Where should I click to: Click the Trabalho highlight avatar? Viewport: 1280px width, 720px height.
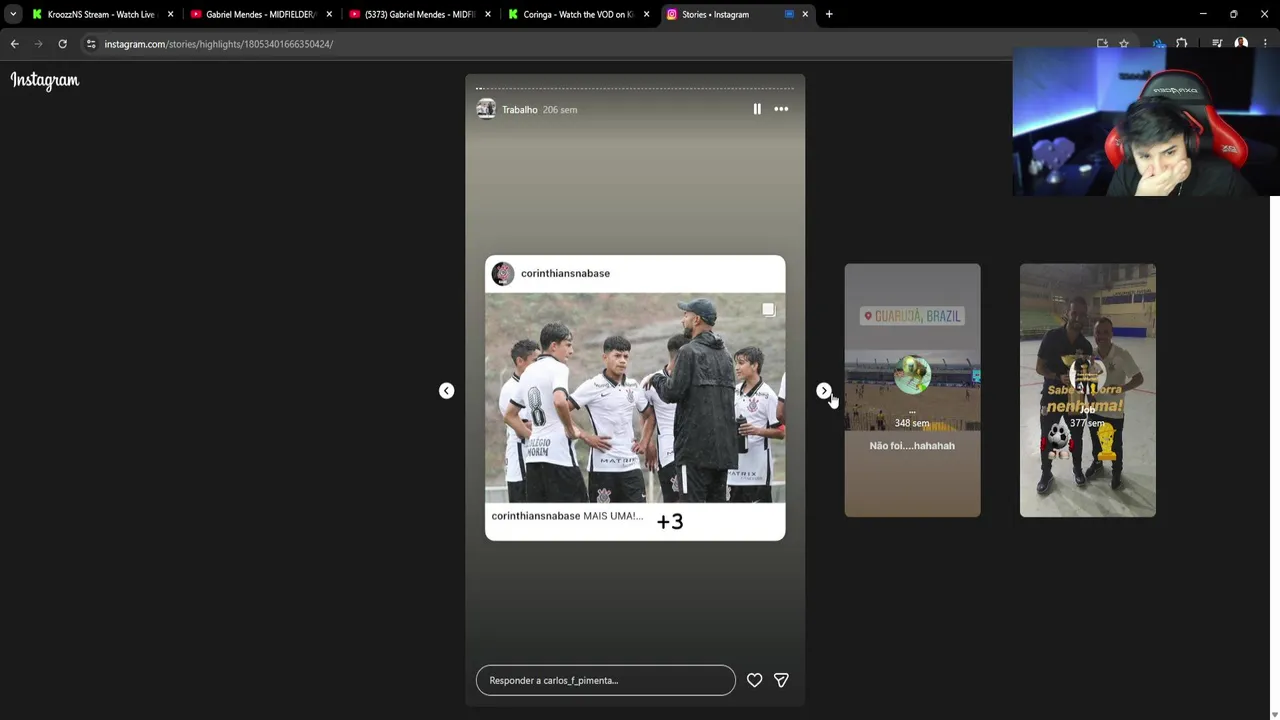pos(486,109)
